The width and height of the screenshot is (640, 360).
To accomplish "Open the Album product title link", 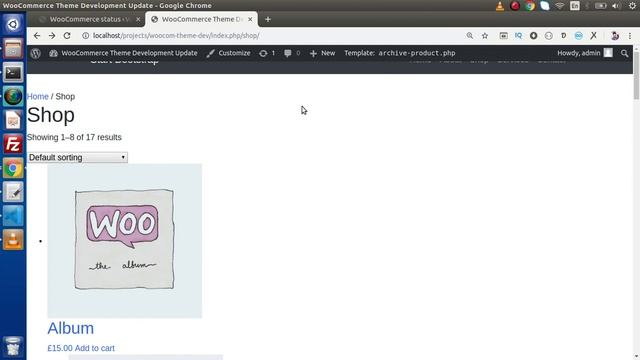I will pos(71,328).
